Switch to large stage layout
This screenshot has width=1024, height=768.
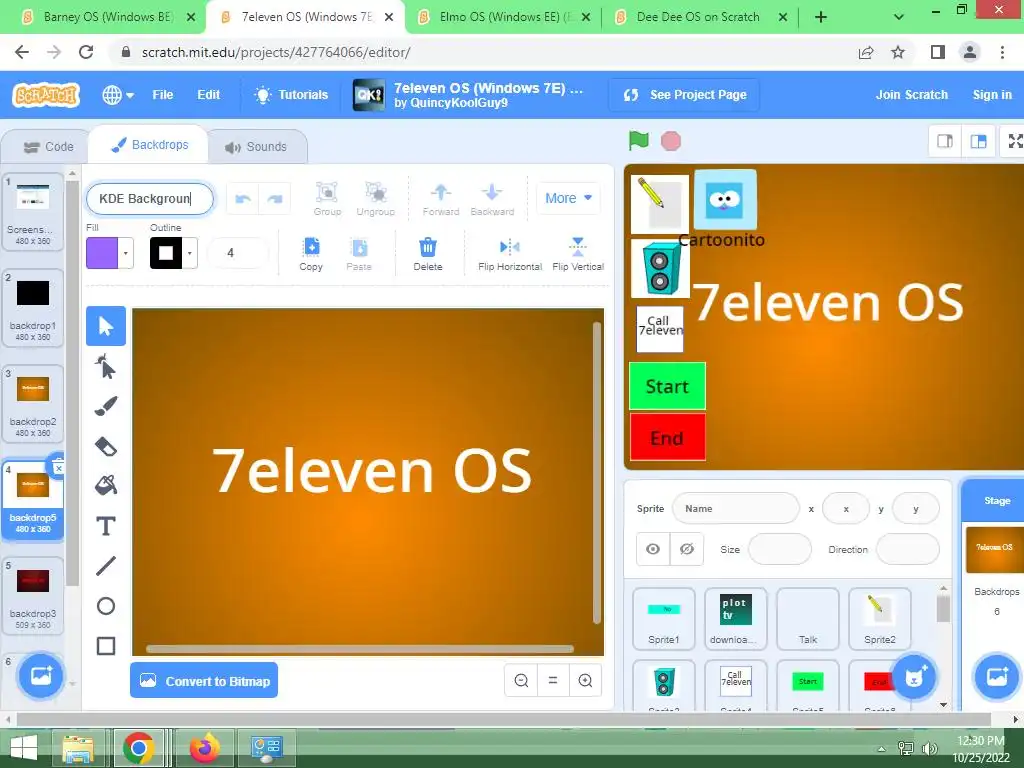[x=978, y=141]
